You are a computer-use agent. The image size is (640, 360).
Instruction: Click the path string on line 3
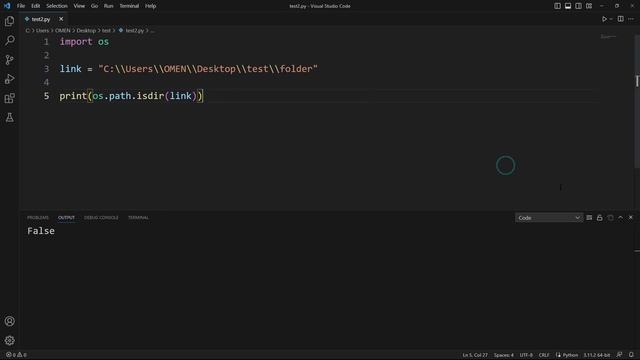208,69
